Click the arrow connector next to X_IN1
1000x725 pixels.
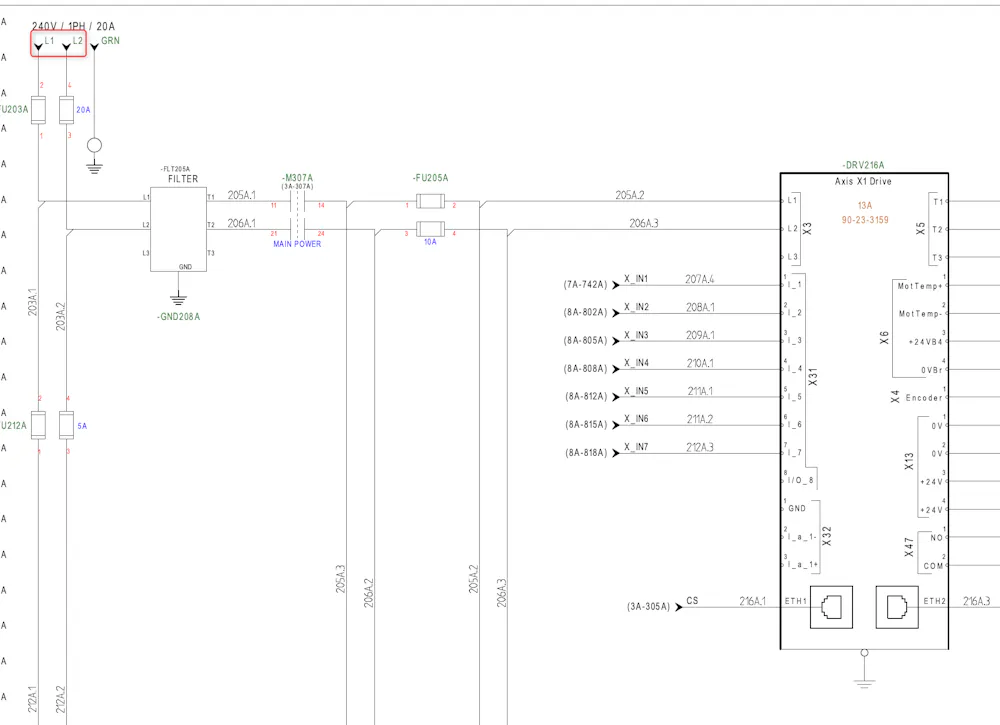[x=616, y=285]
